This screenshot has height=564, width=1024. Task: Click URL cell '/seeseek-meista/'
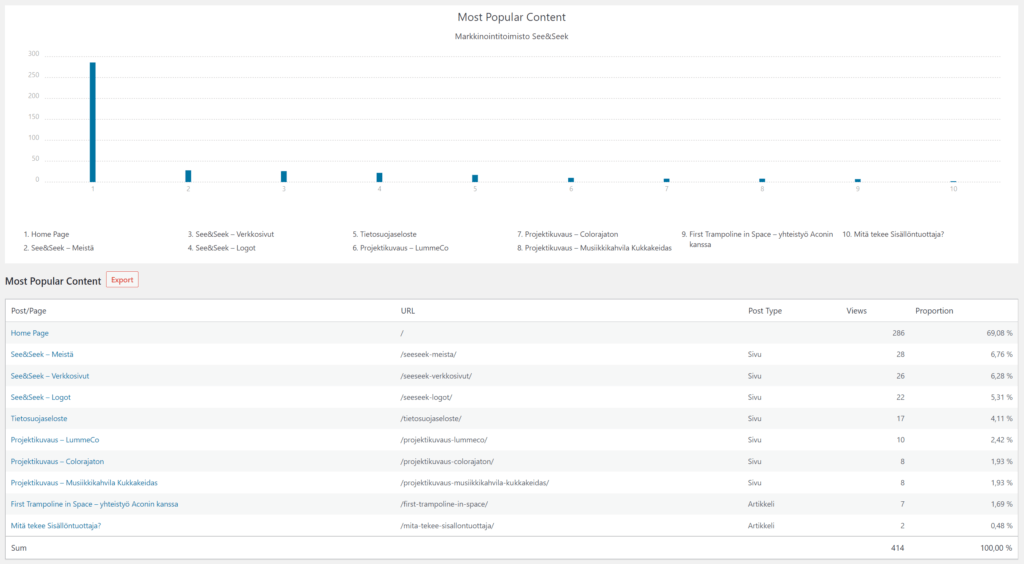pos(428,354)
